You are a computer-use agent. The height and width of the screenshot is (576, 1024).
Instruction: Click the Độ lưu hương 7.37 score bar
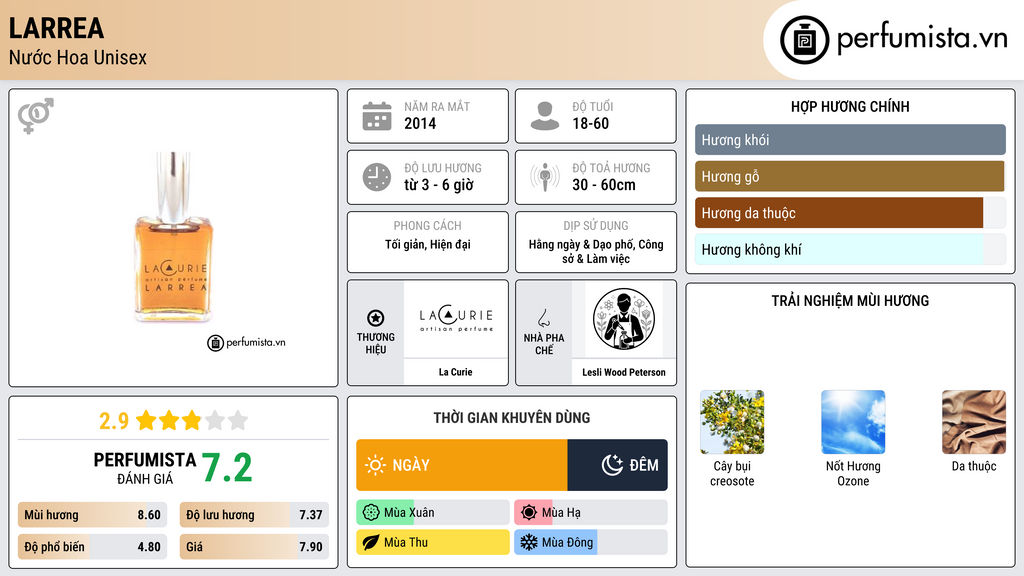point(254,515)
